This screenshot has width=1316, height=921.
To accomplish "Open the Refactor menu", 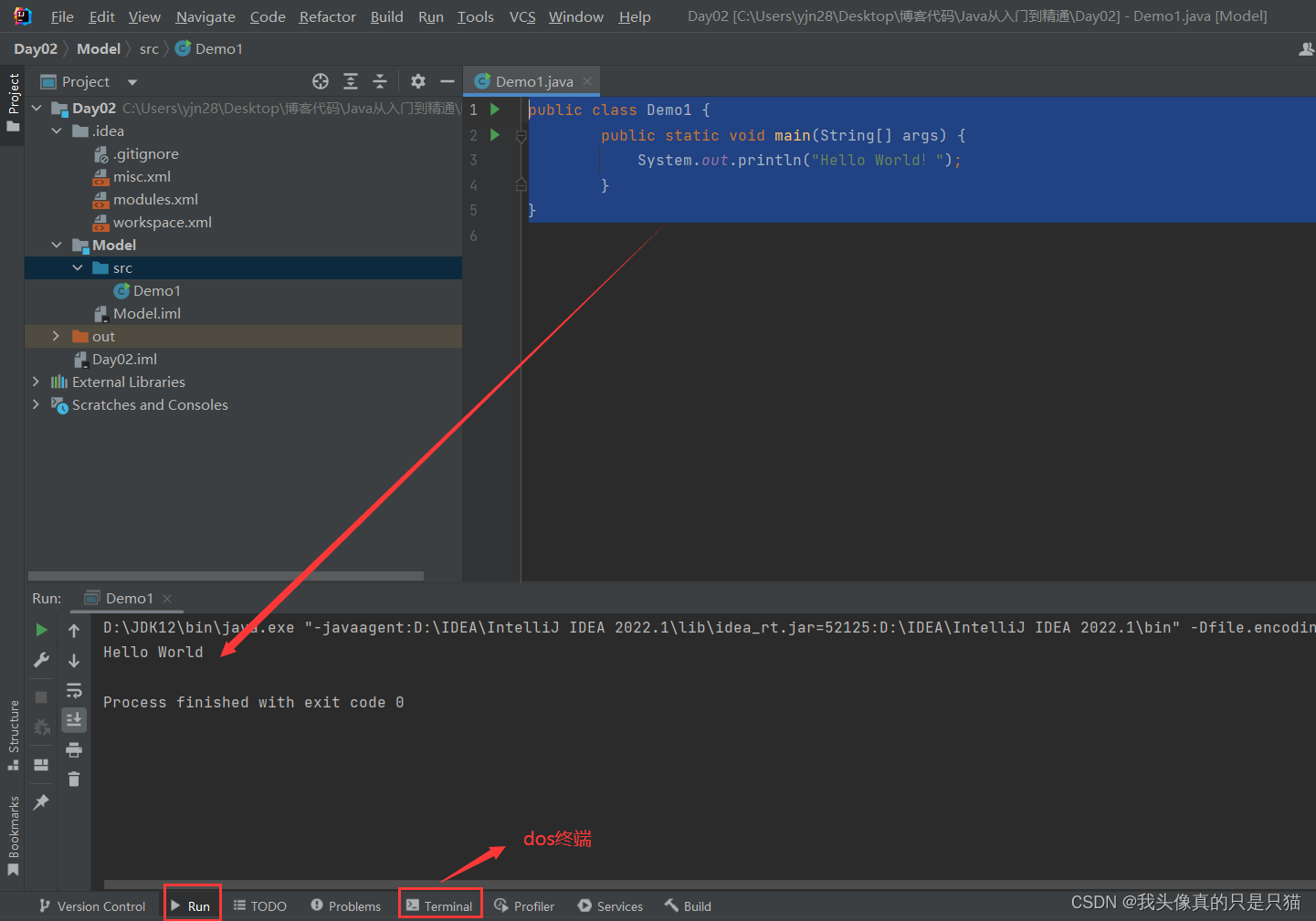I will 327,16.
